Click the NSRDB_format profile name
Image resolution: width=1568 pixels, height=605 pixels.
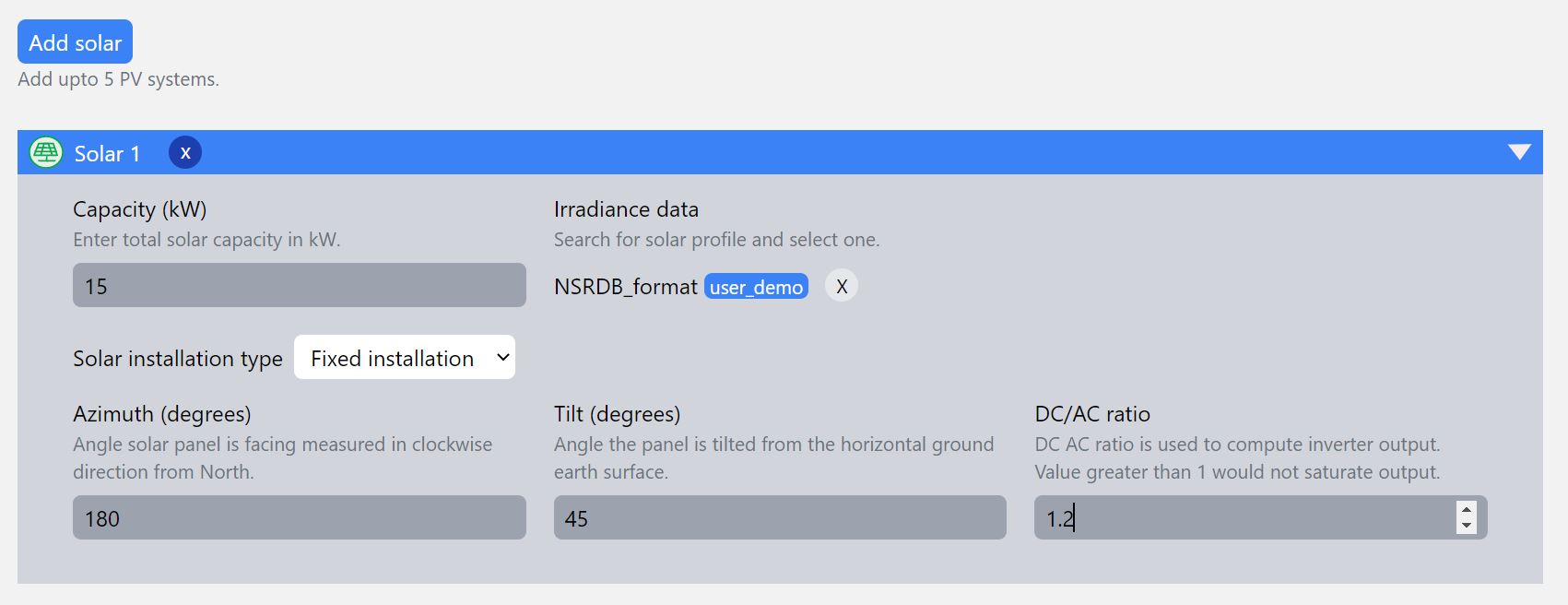[x=625, y=287]
